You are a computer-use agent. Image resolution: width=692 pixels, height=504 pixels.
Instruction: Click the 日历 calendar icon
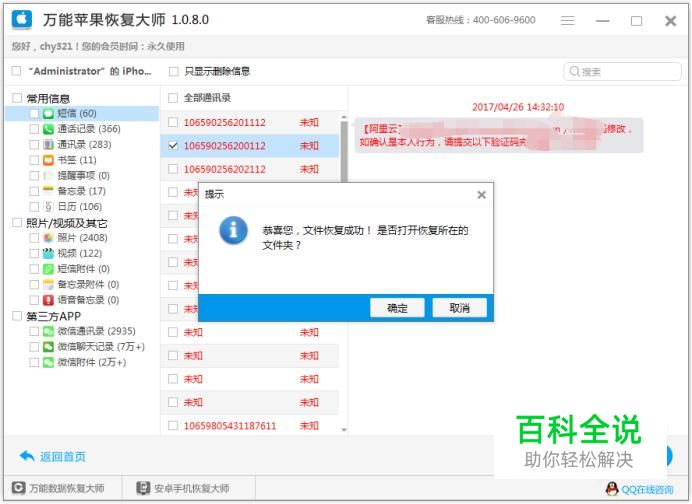tap(48, 207)
